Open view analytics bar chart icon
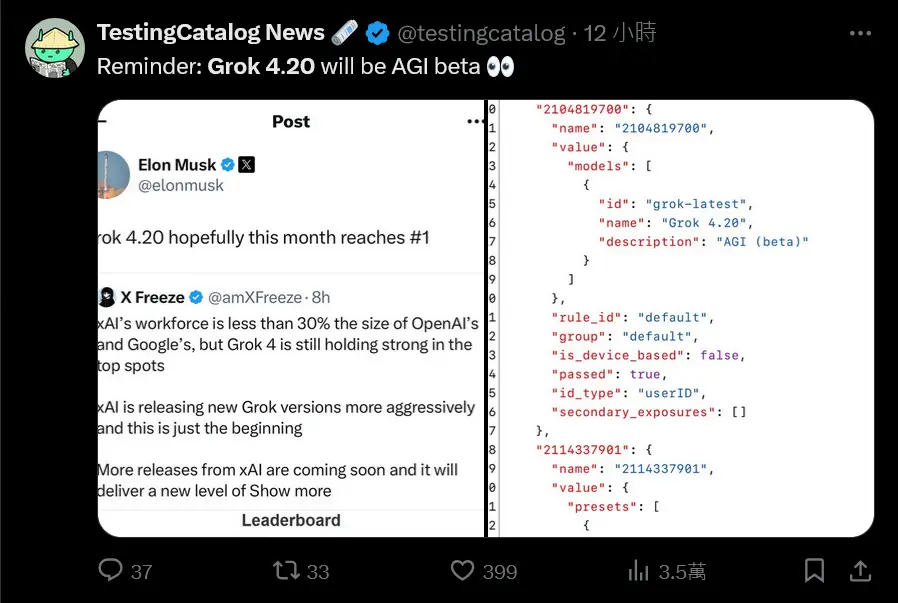Image resolution: width=898 pixels, height=603 pixels. [638, 570]
